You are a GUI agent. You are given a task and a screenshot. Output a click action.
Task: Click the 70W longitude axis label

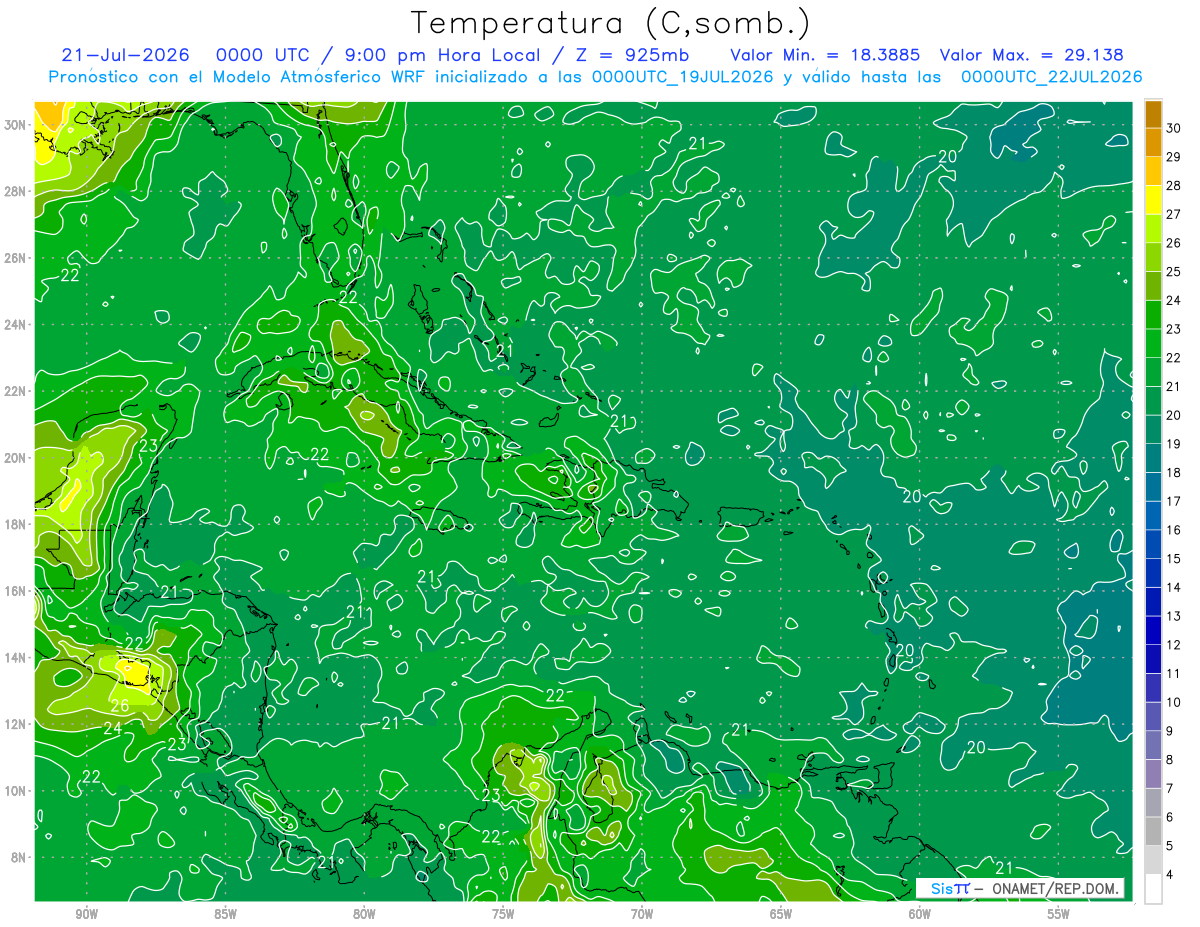(x=642, y=914)
